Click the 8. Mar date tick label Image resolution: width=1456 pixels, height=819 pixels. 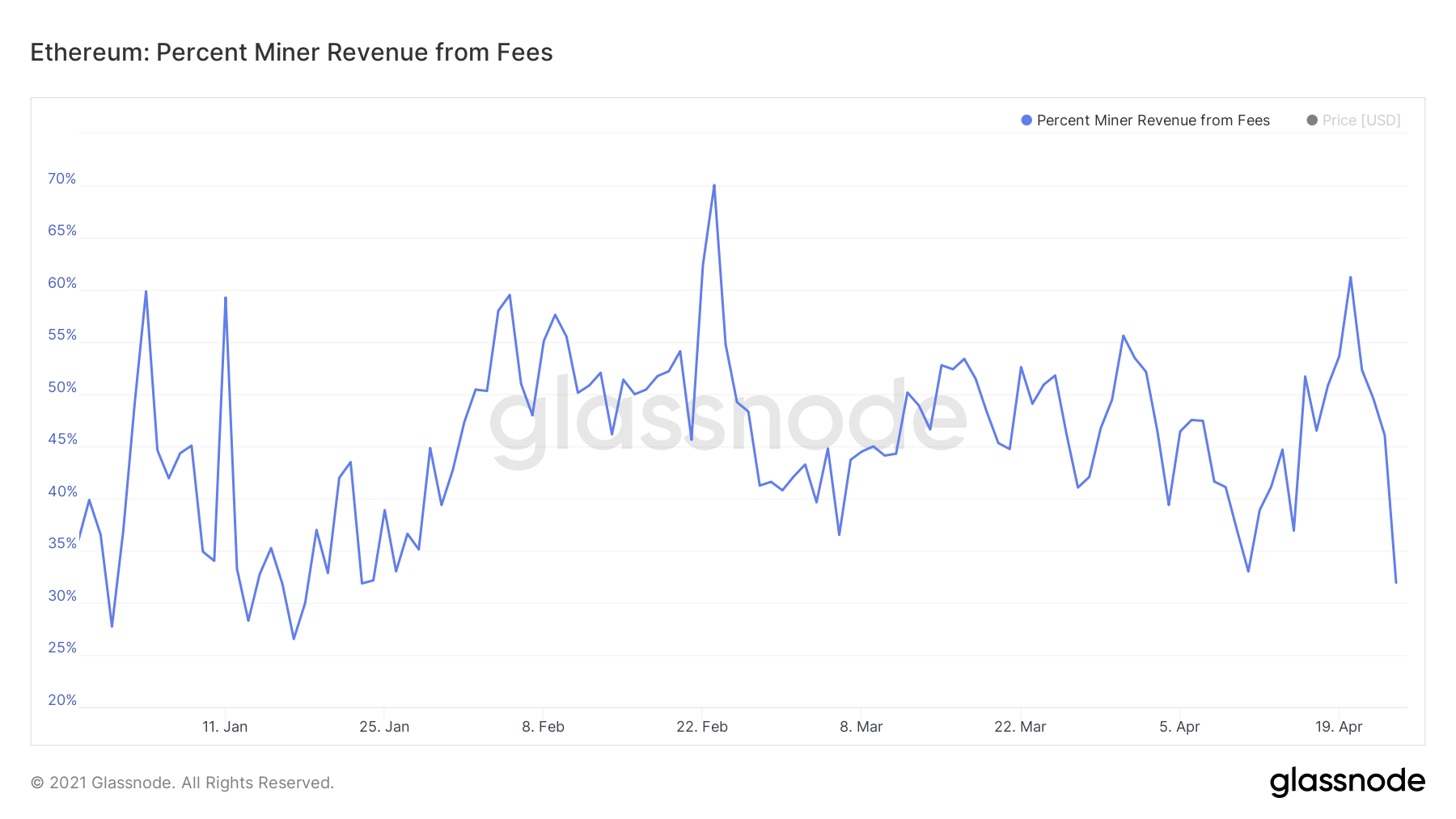861,727
